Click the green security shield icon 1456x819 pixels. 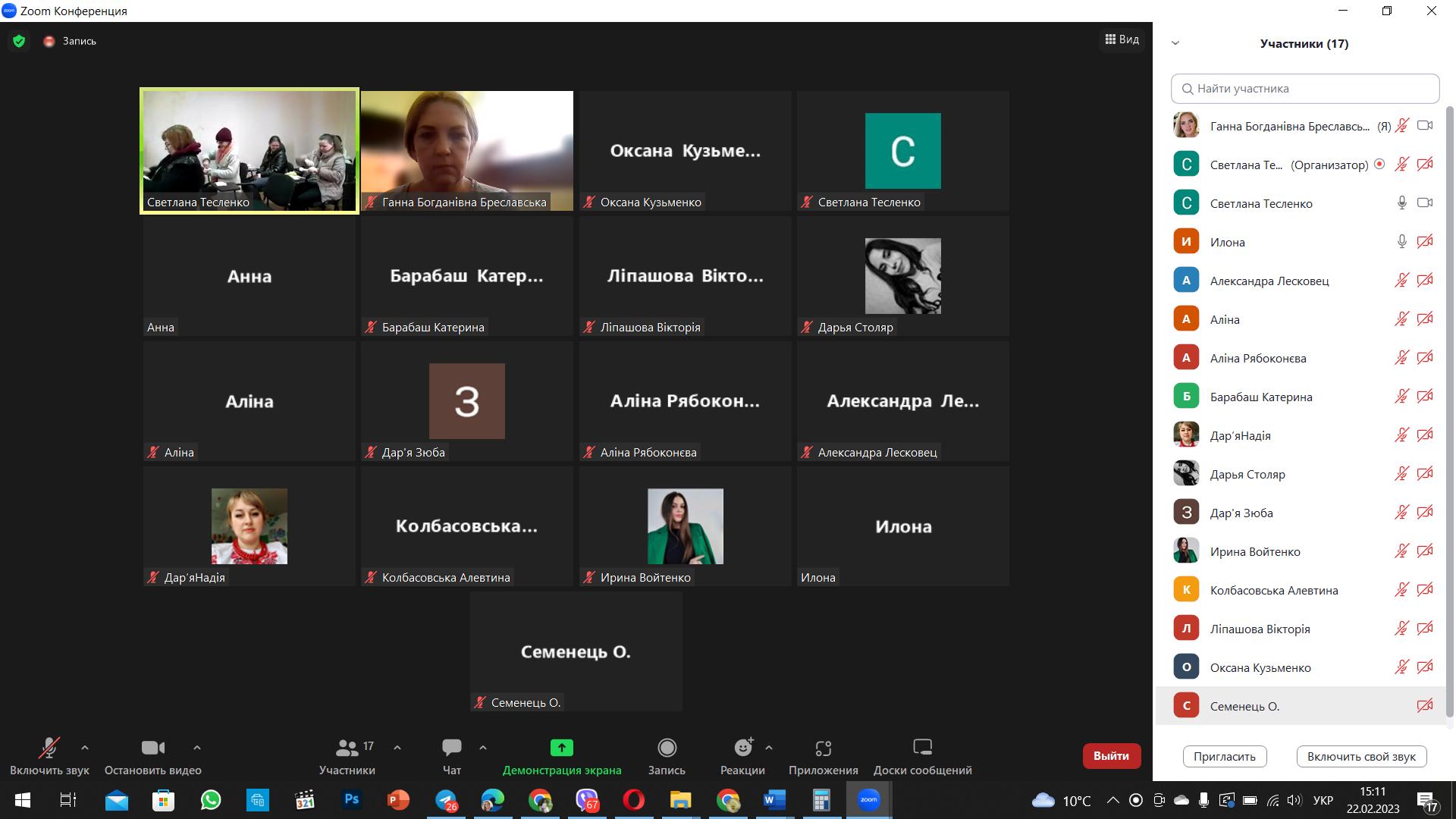[19, 41]
